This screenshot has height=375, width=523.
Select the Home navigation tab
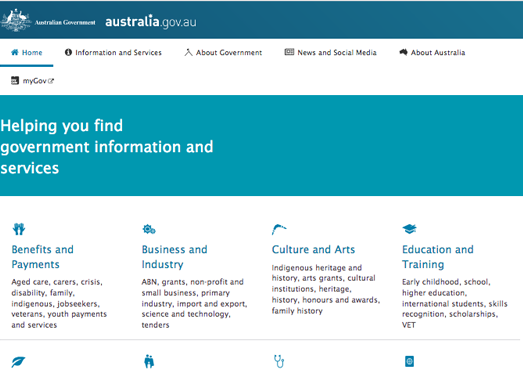coord(27,52)
